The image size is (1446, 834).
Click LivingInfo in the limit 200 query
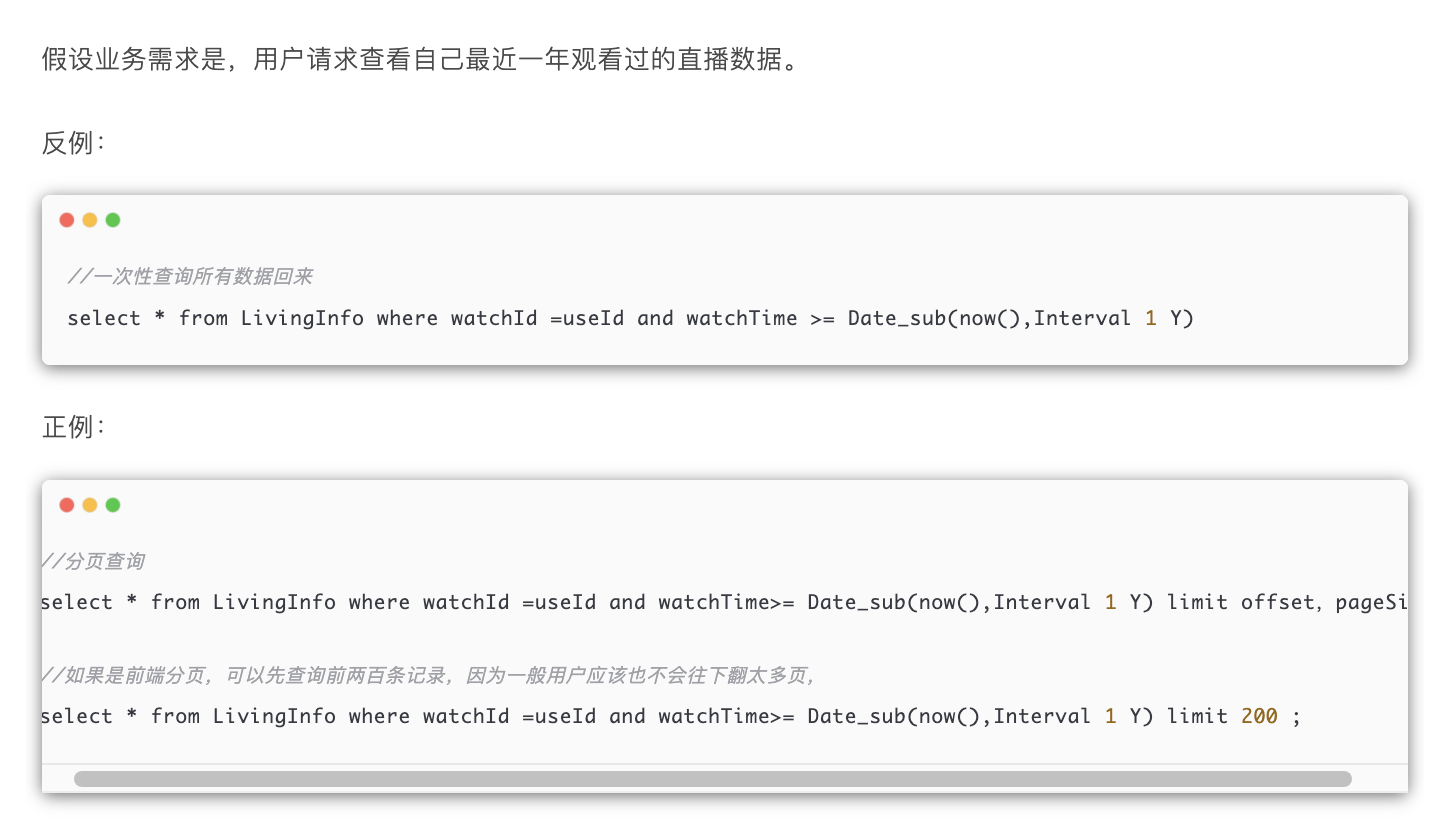coord(274,716)
